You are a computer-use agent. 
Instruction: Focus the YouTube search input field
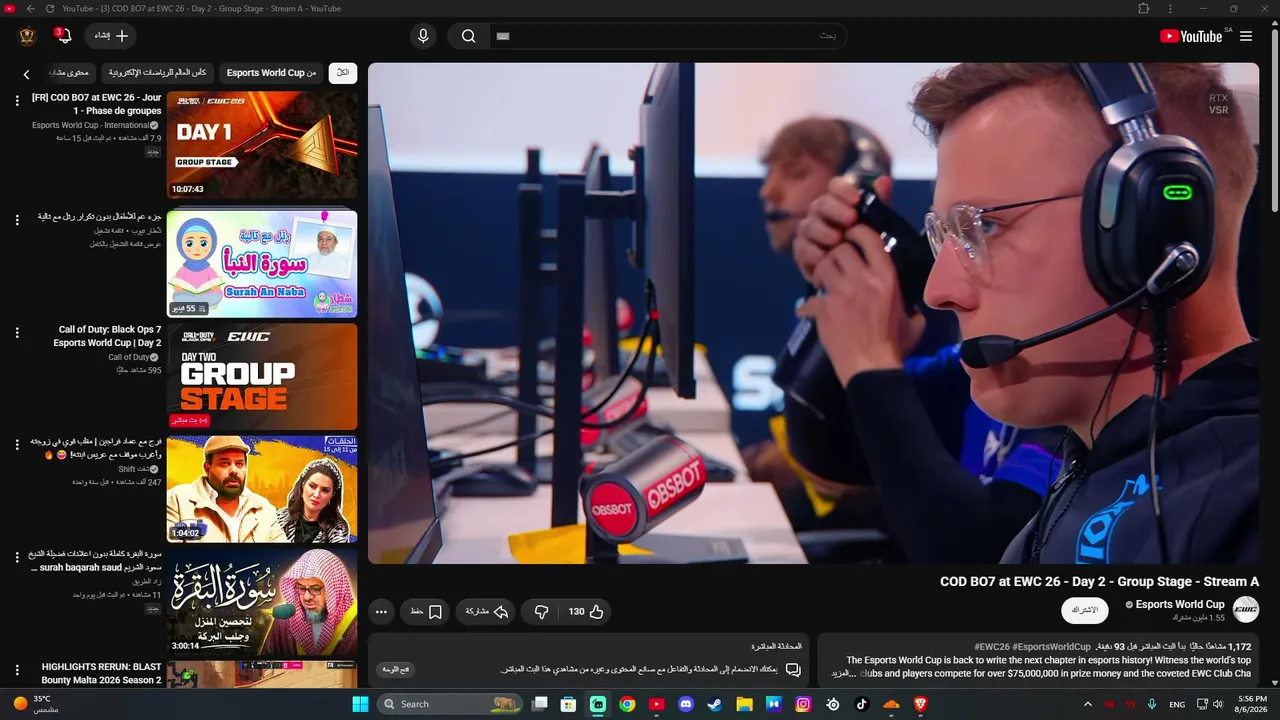[x=668, y=36]
